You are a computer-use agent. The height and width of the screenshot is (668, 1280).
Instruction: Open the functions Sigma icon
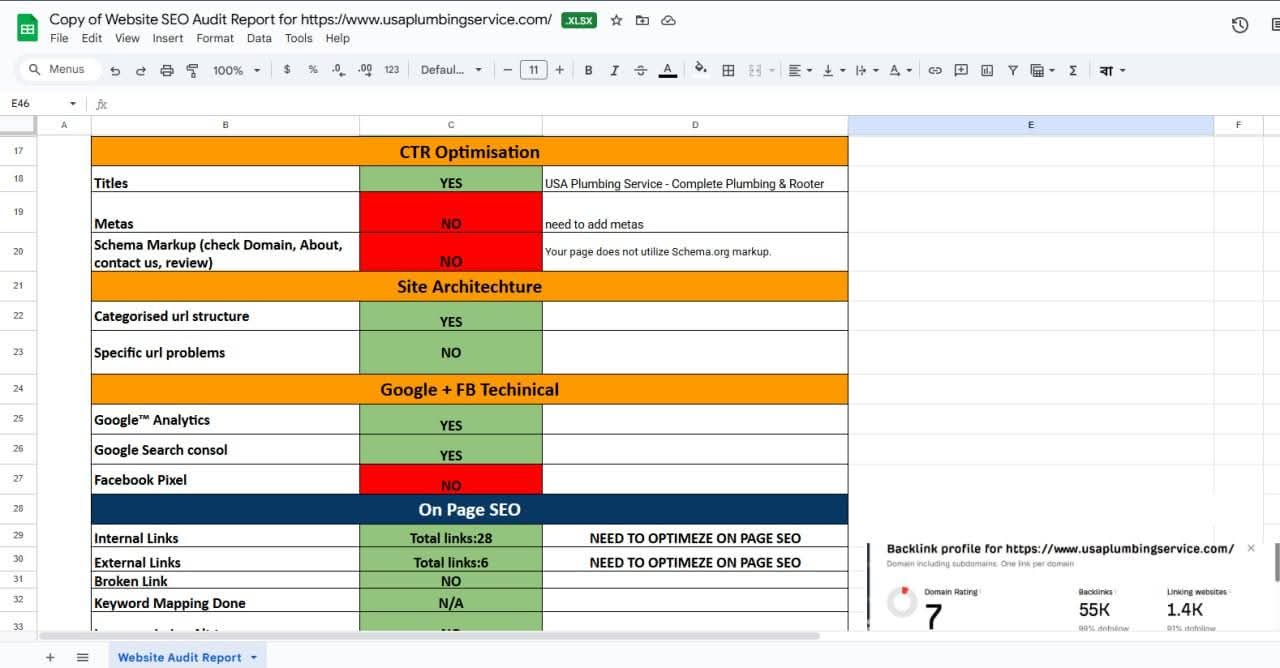point(1073,70)
